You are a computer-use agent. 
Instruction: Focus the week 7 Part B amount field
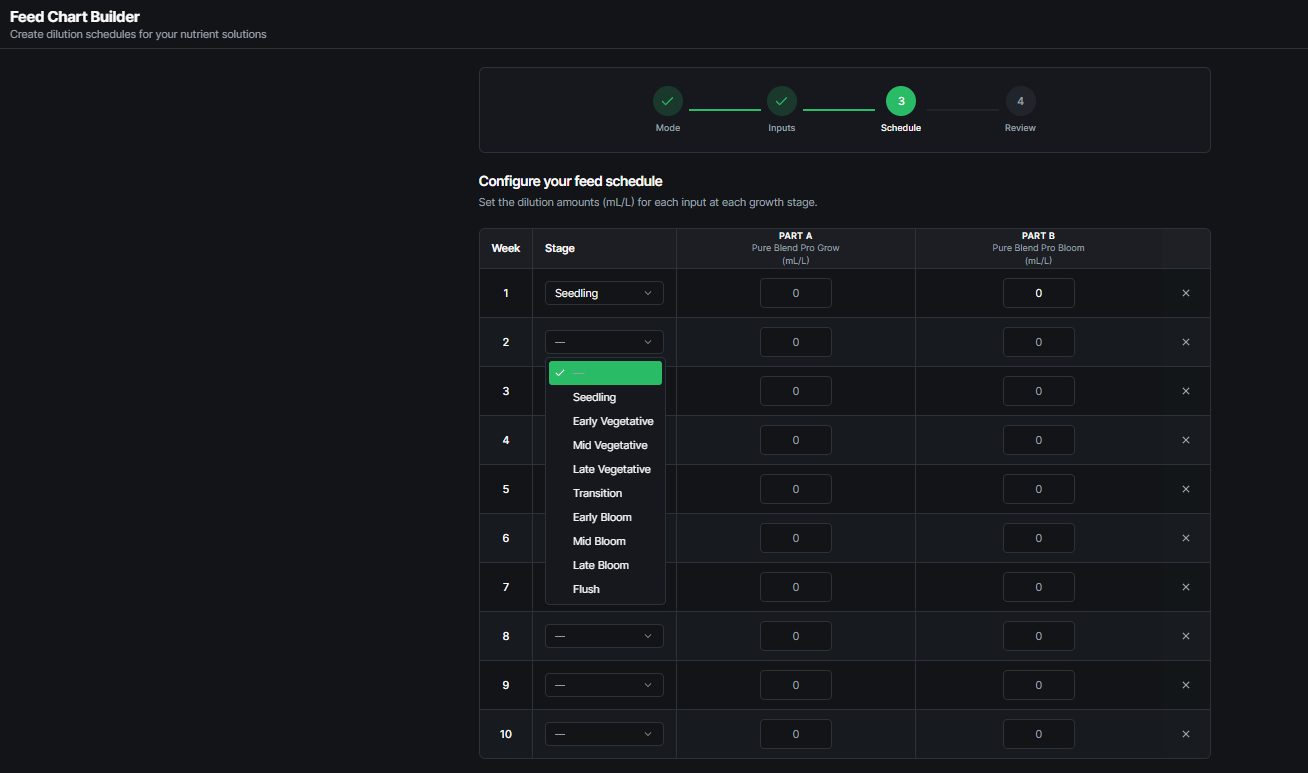click(1039, 587)
